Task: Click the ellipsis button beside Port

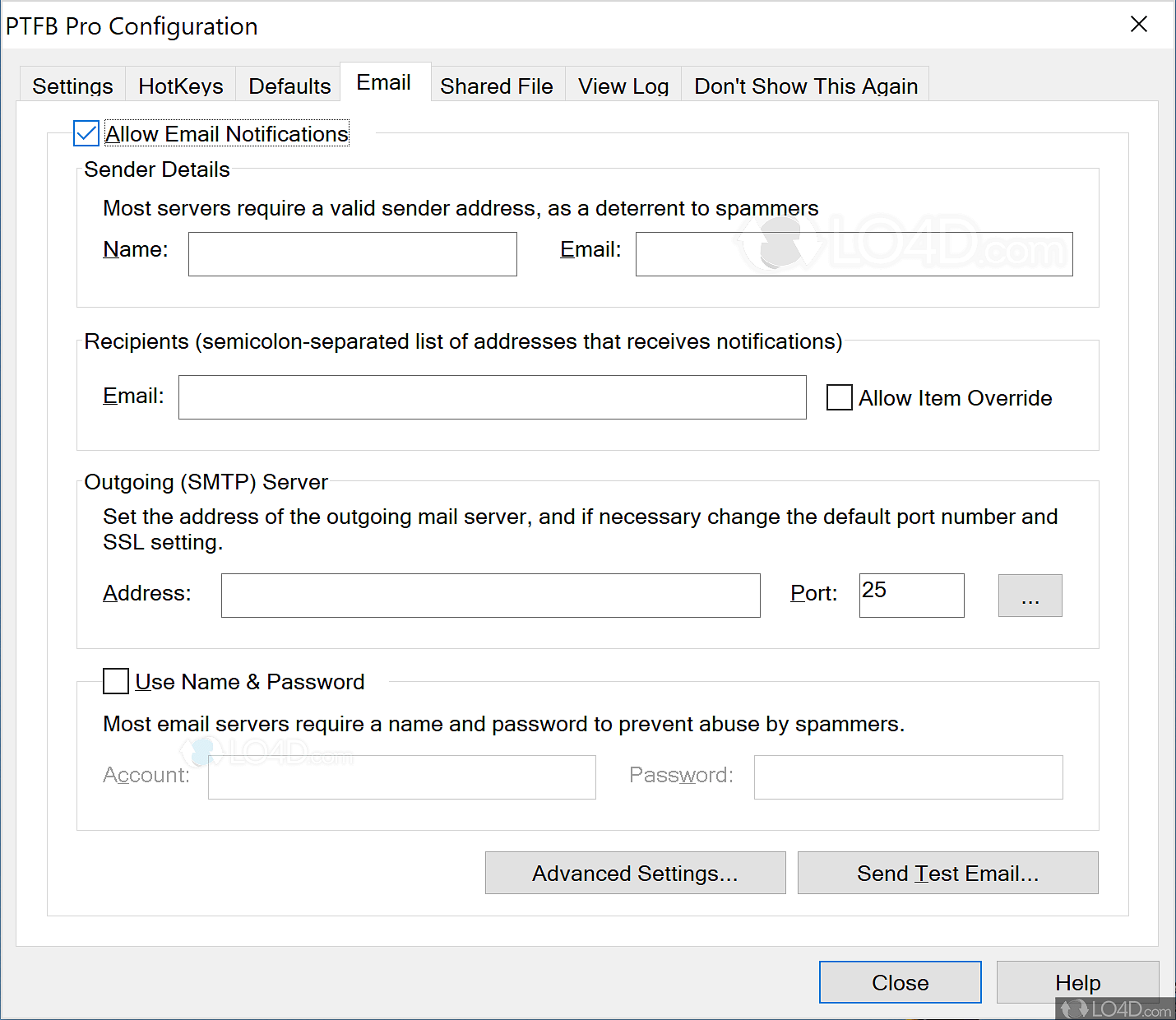Action: (x=1030, y=596)
